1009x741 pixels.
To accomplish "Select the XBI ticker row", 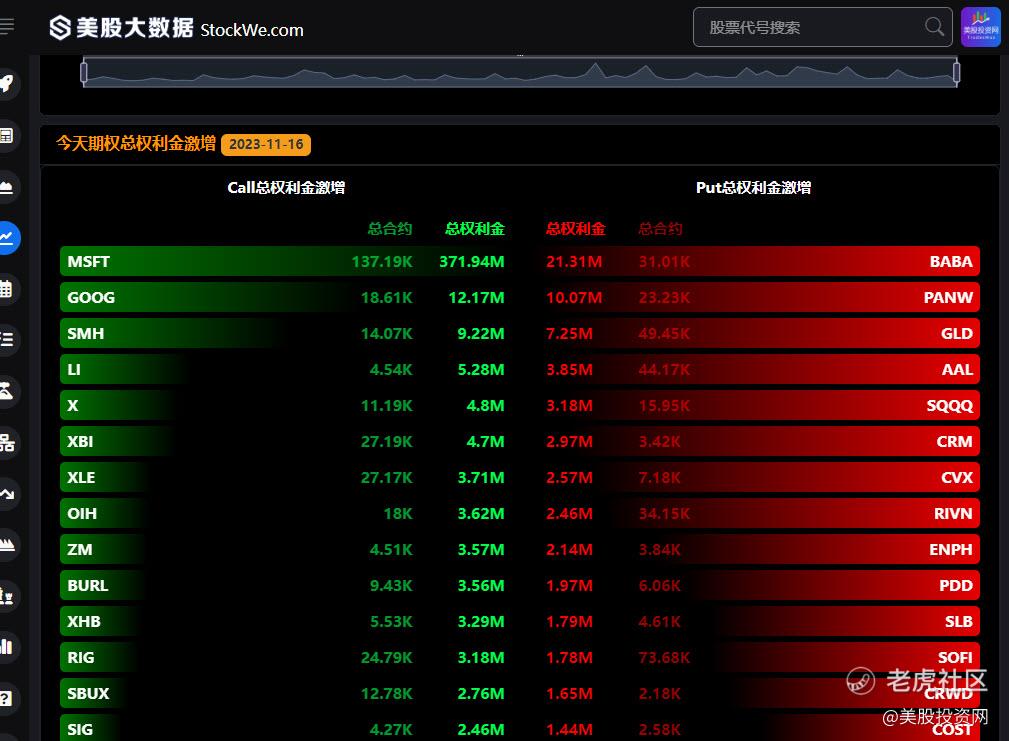I will [x=284, y=441].
